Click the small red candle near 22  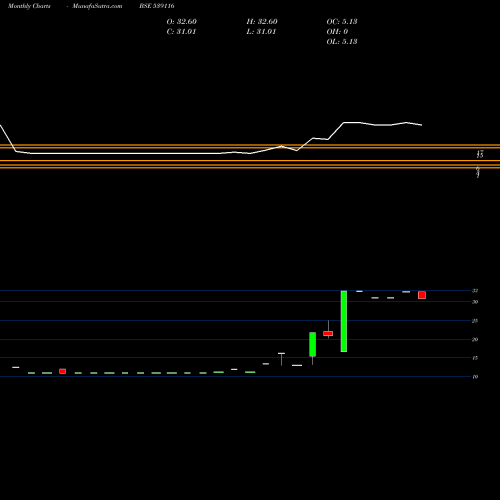328,333
